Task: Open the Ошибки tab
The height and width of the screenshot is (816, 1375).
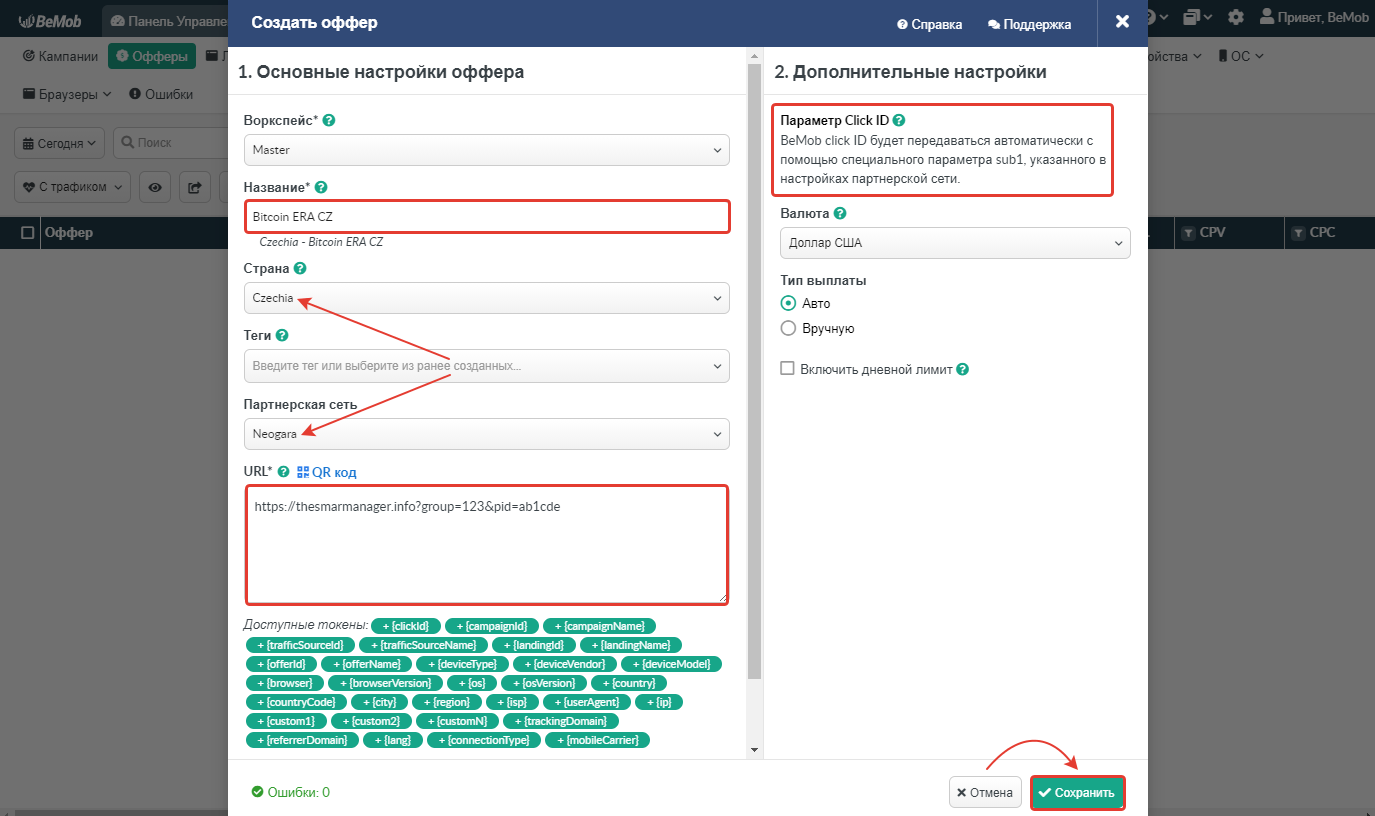Action: pos(161,94)
